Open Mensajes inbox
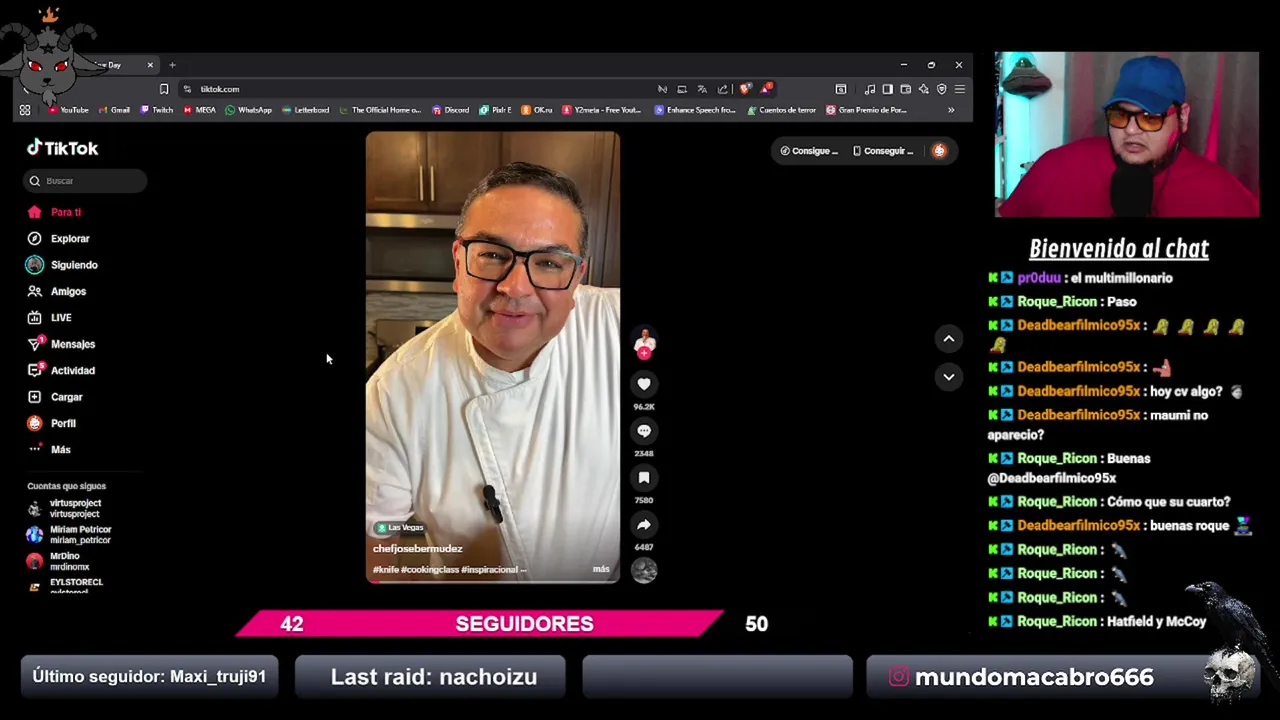Image resolution: width=1280 pixels, height=720 pixels. point(61,344)
